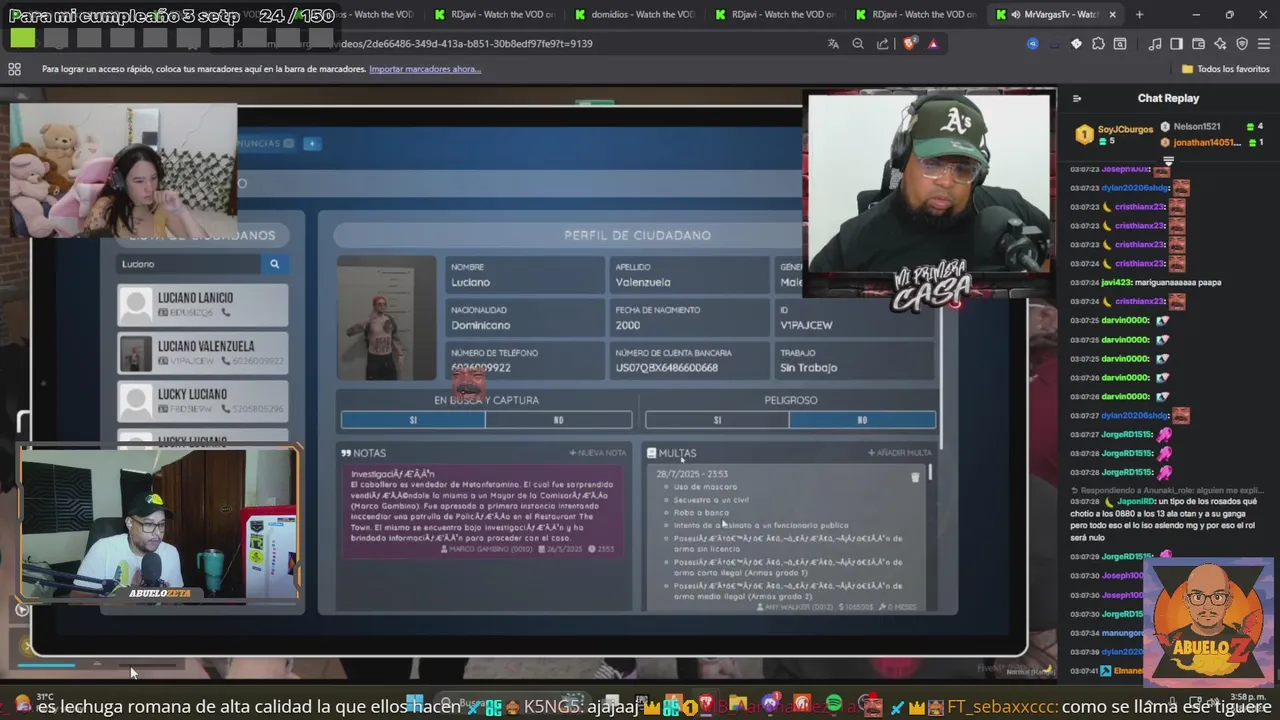Close the MrVargasTv tab

coord(1112,15)
